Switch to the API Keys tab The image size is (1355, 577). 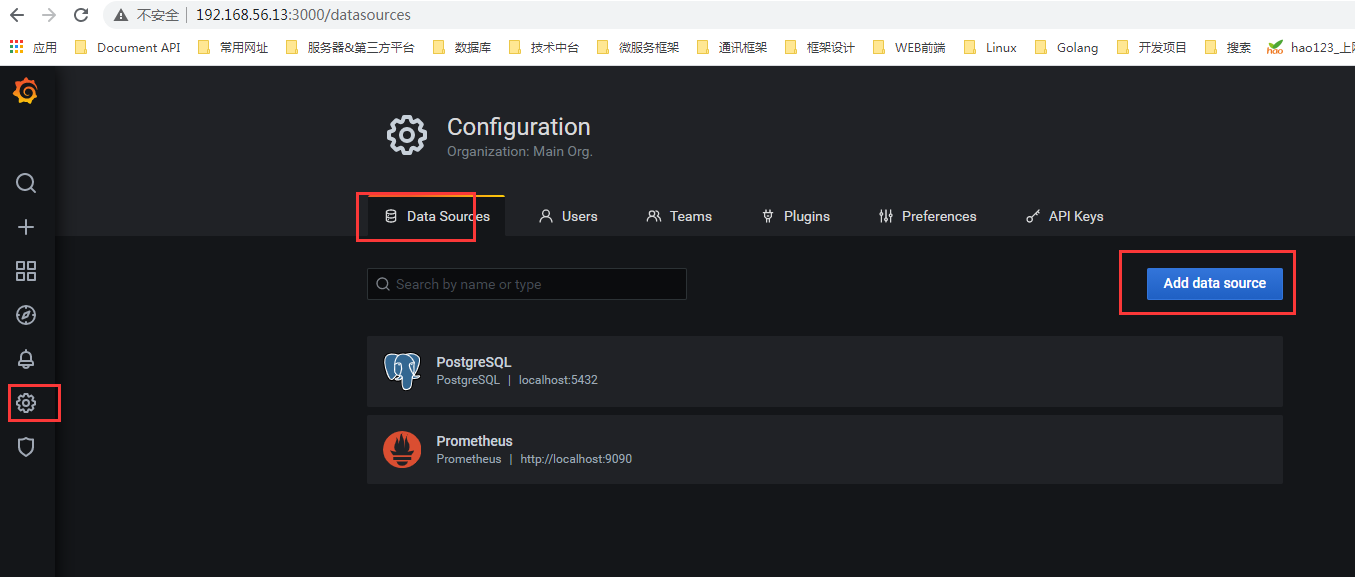(x=1065, y=216)
